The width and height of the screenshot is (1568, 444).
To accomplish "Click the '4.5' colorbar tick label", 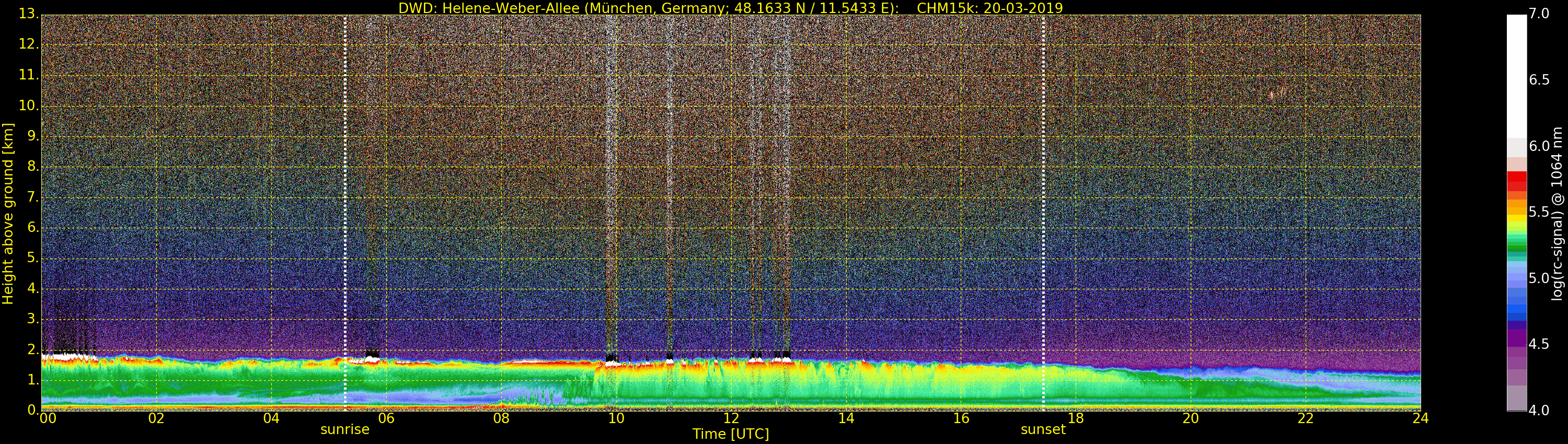I will tap(1539, 344).
